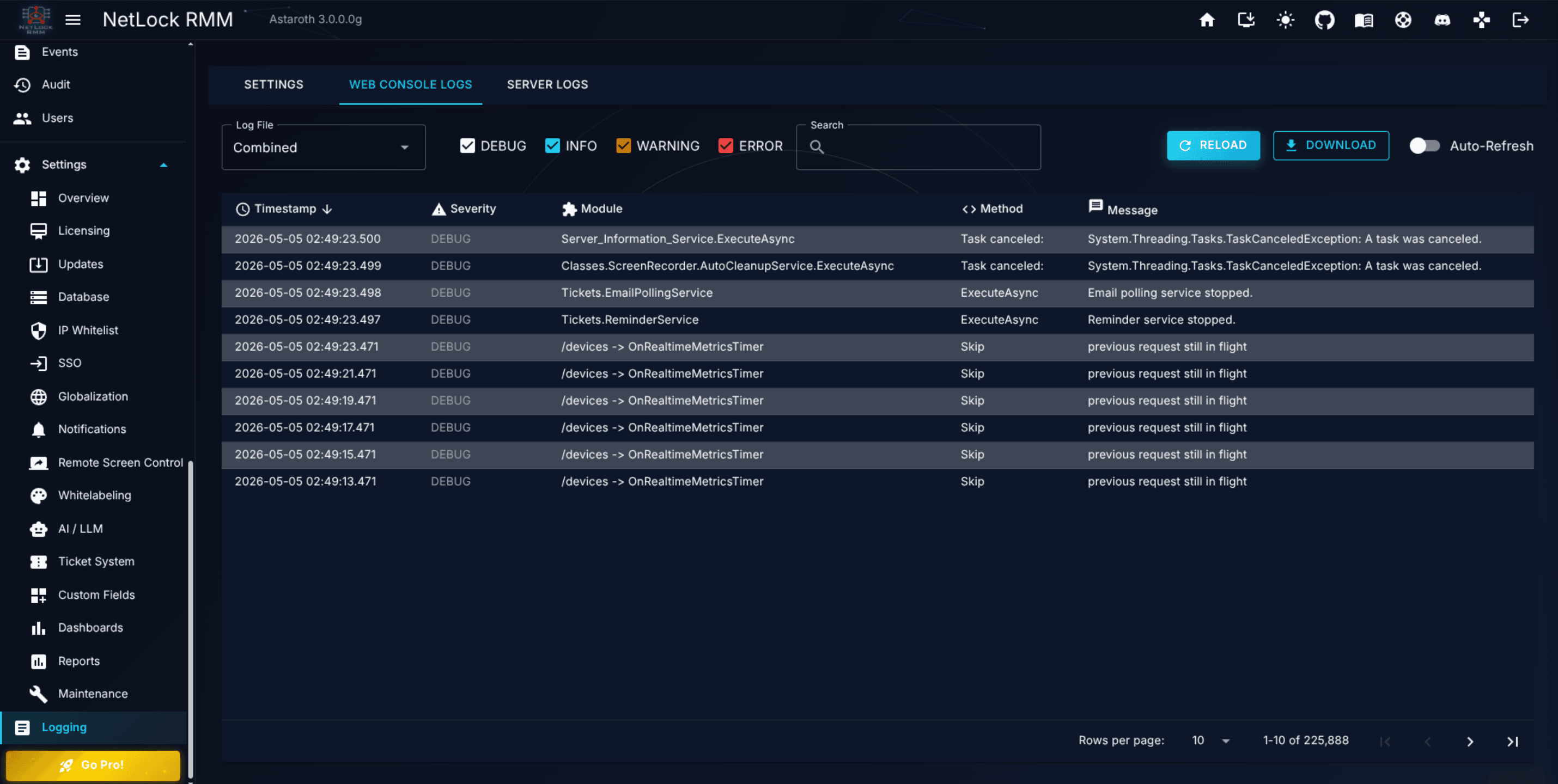The height and width of the screenshot is (784, 1558).
Task: Sort by Module column header
Action: click(x=592, y=209)
